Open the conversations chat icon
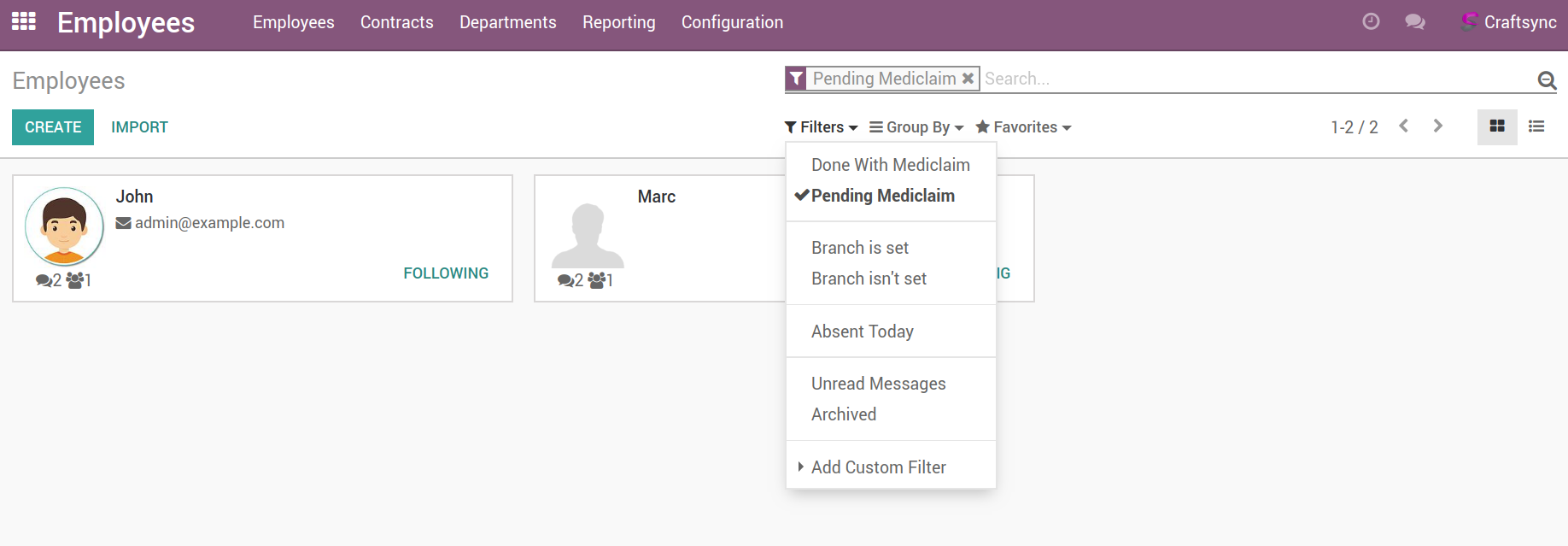 [x=1415, y=22]
